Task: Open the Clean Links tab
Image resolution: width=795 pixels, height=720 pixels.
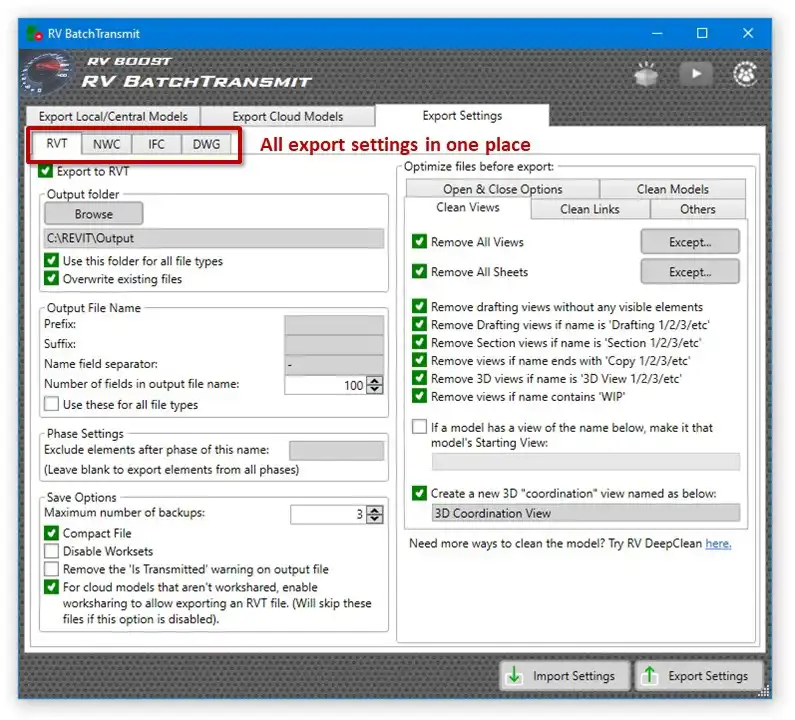Action: 590,209
